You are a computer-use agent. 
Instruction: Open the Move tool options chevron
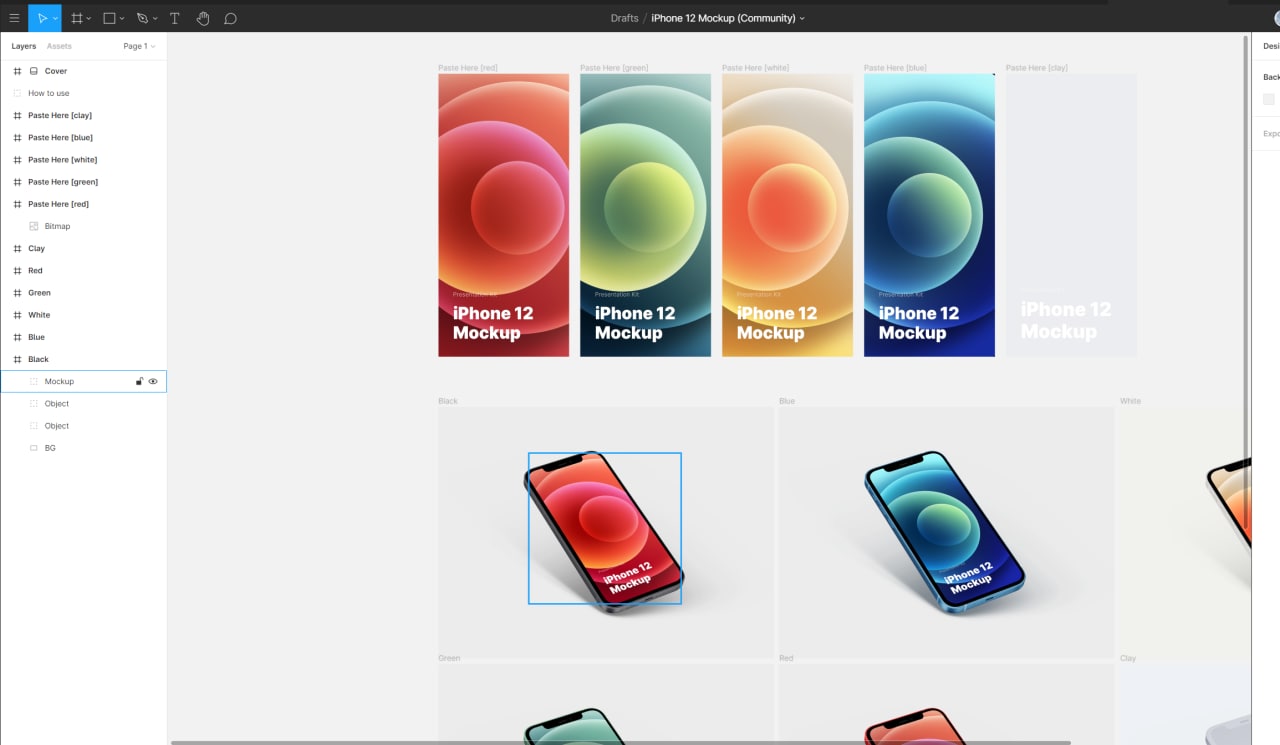(55, 19)
